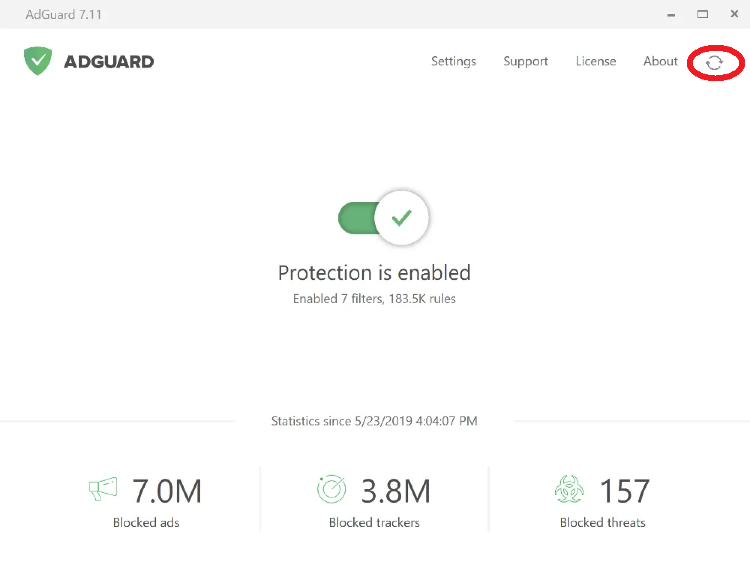This screenshot has height=574, width=750.
Task: Click the 'Blocked ads' label
Action: (x=146, y=522)
